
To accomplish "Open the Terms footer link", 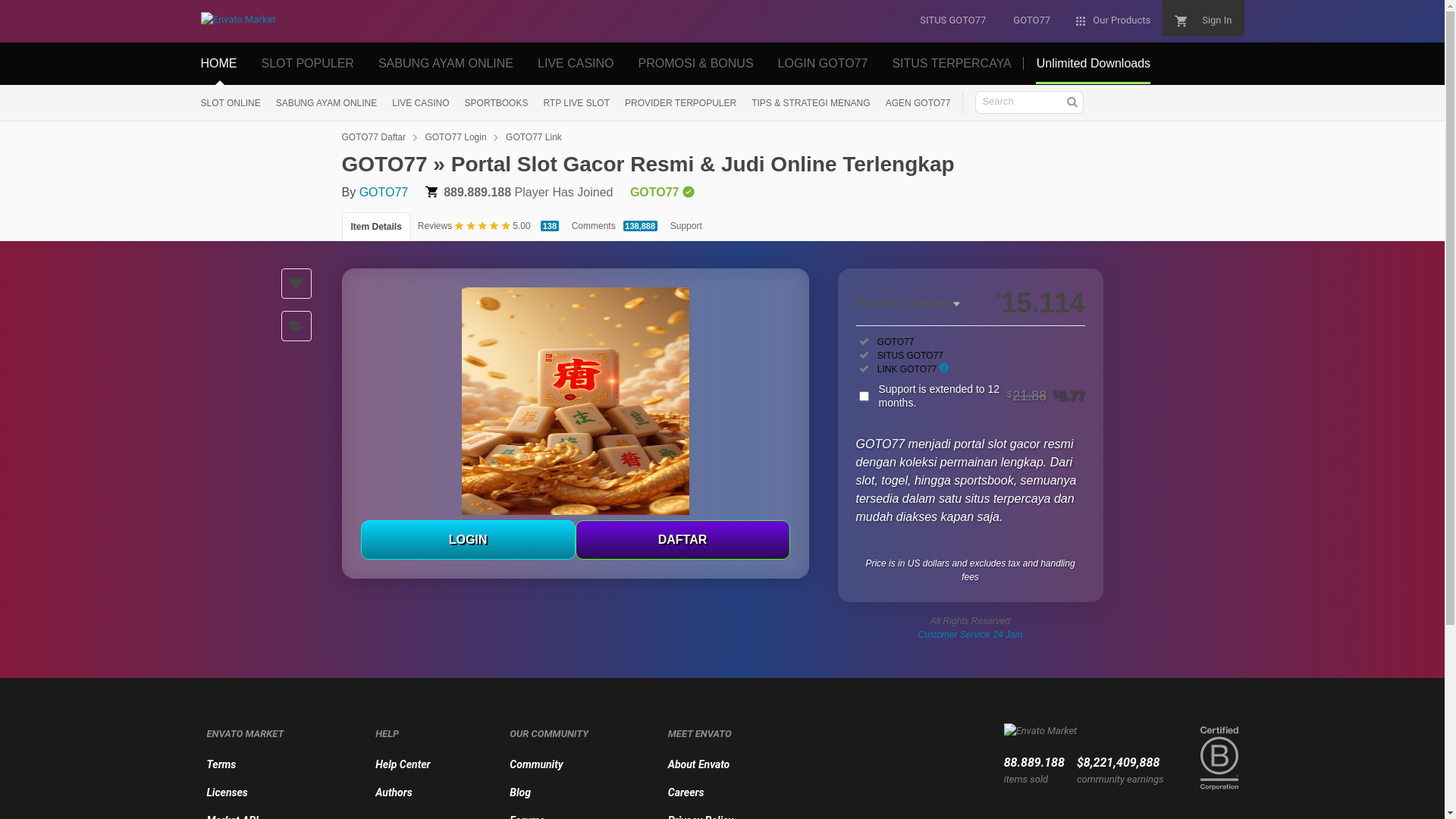I will [221, 764].
